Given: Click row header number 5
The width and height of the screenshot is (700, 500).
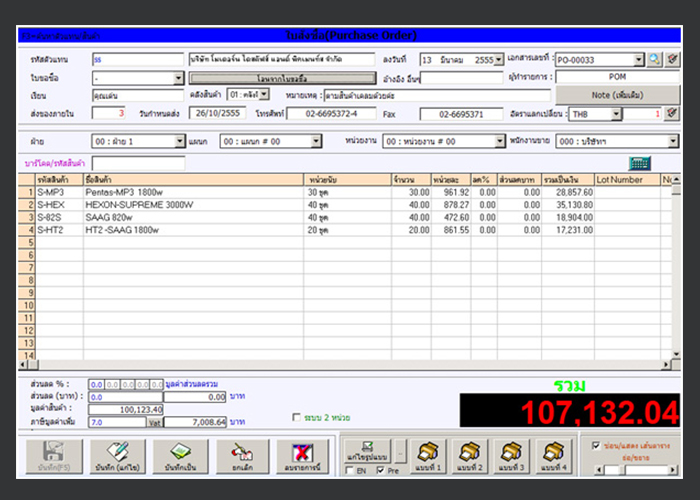Looking at the screenshot, I should tap(27, 242).
